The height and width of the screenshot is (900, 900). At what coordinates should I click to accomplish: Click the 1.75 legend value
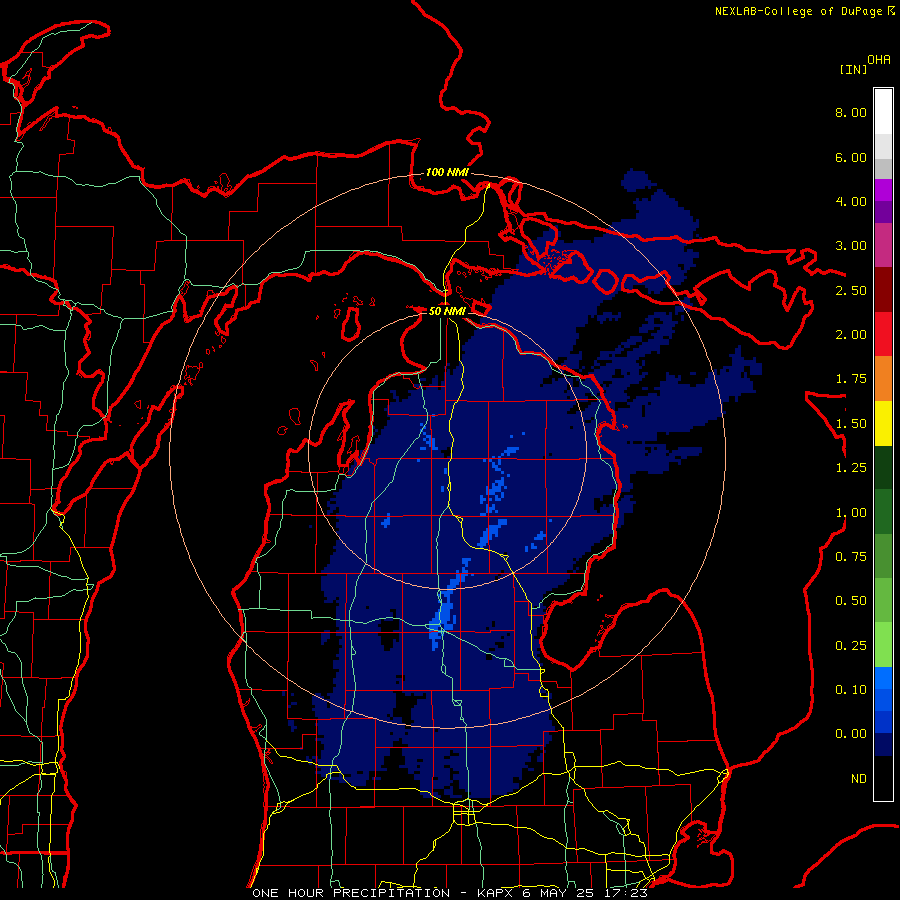[x=851, y=379]
